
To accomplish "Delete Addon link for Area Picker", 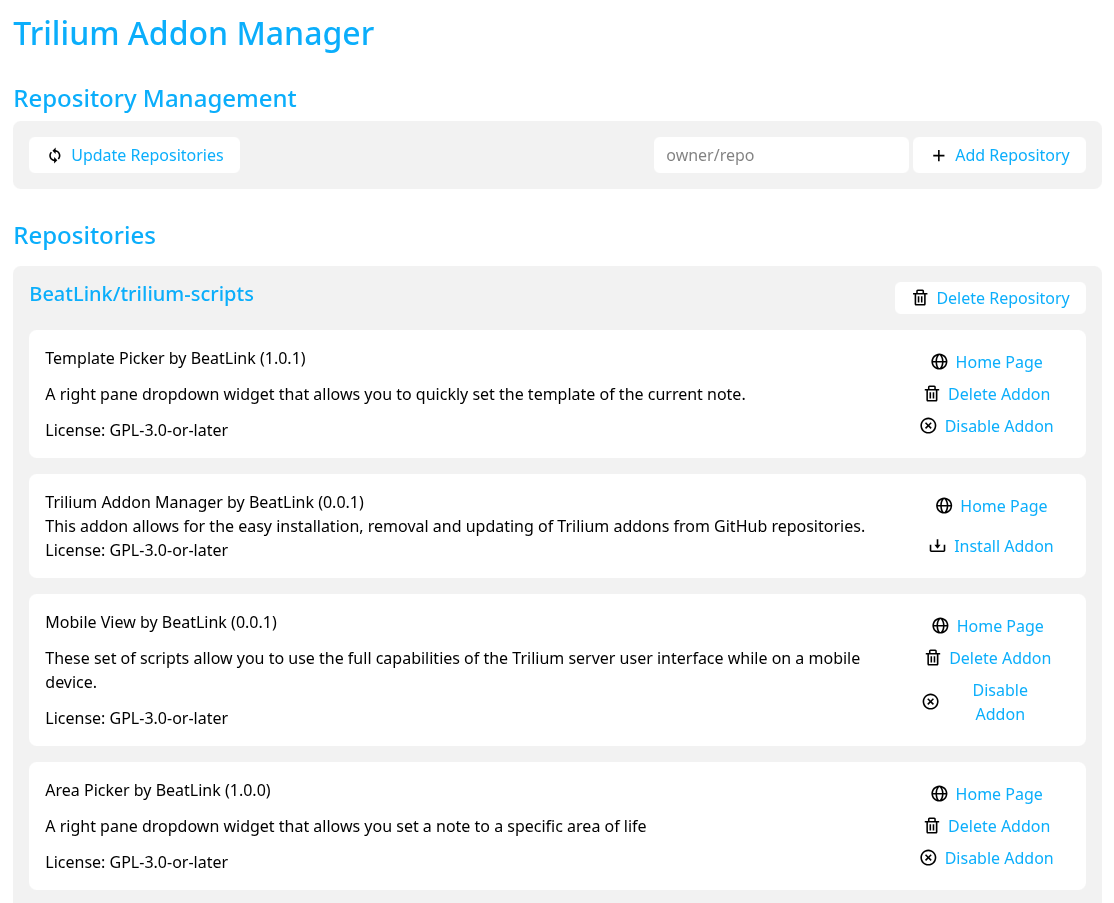I will [x=998, y=826].
